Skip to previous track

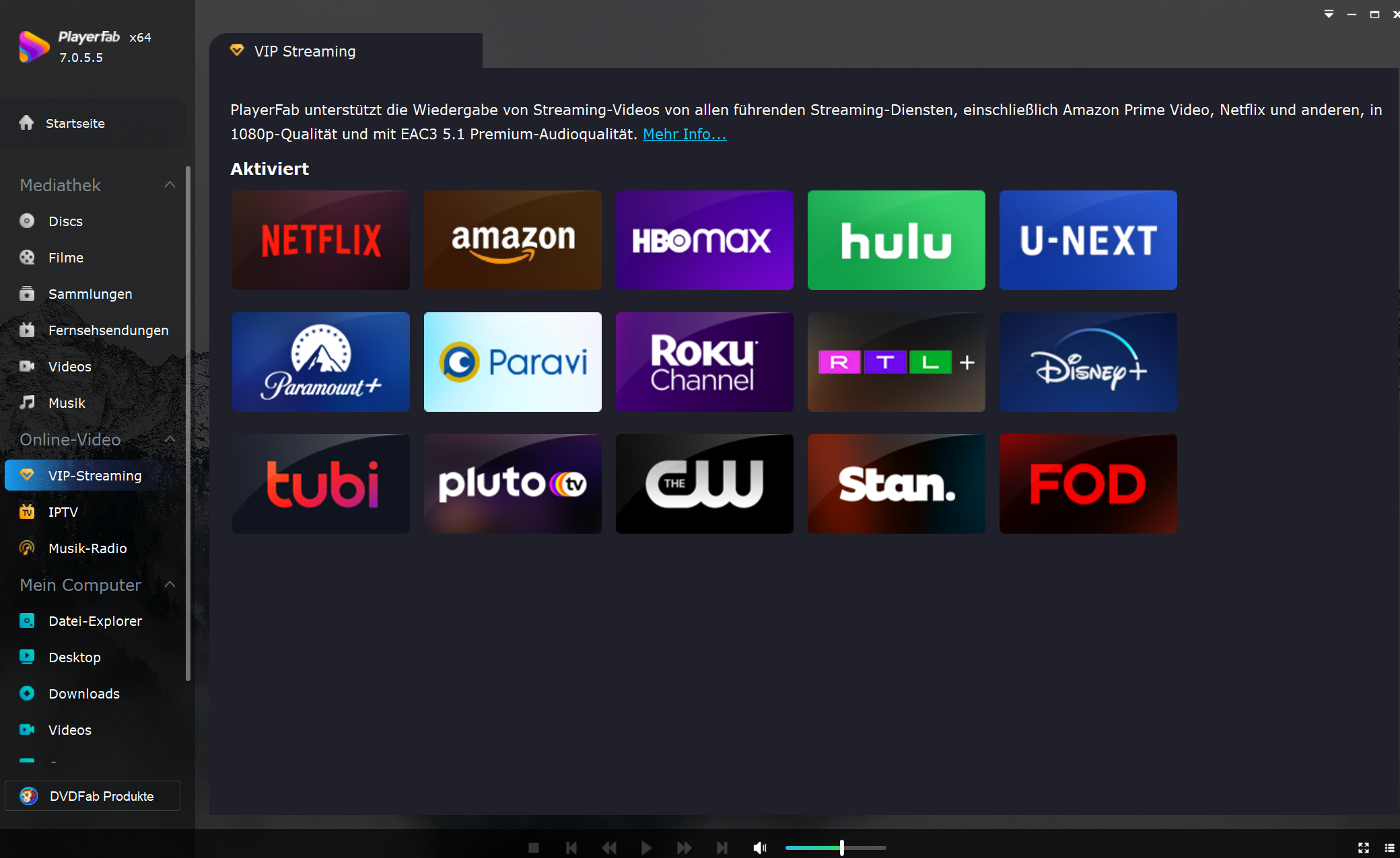[x=571, y=848]
